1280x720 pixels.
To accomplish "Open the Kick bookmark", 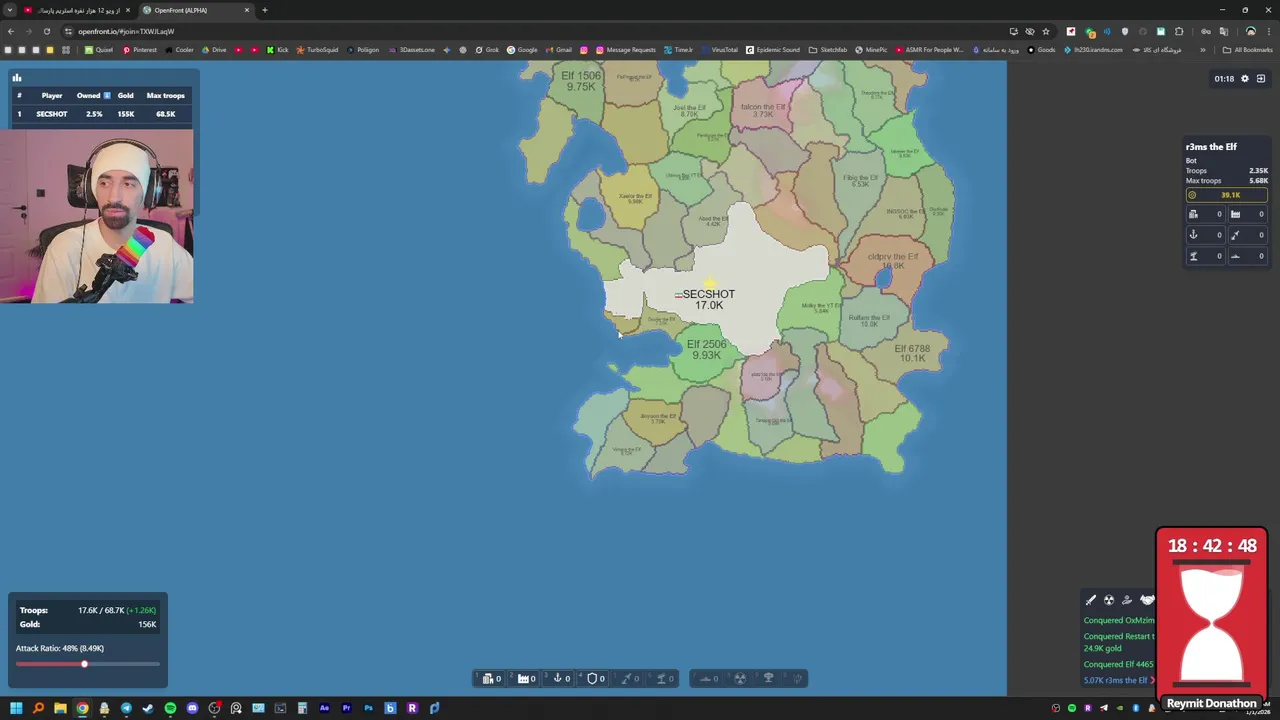I will [x=277, y=50].
